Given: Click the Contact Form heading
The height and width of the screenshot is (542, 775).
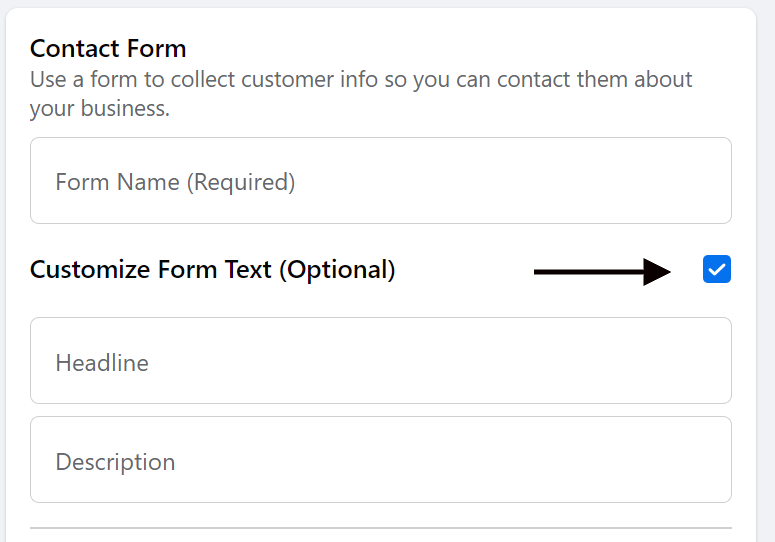Looking at the screenshot, I should pyautogui.click(x=108, y=48).
